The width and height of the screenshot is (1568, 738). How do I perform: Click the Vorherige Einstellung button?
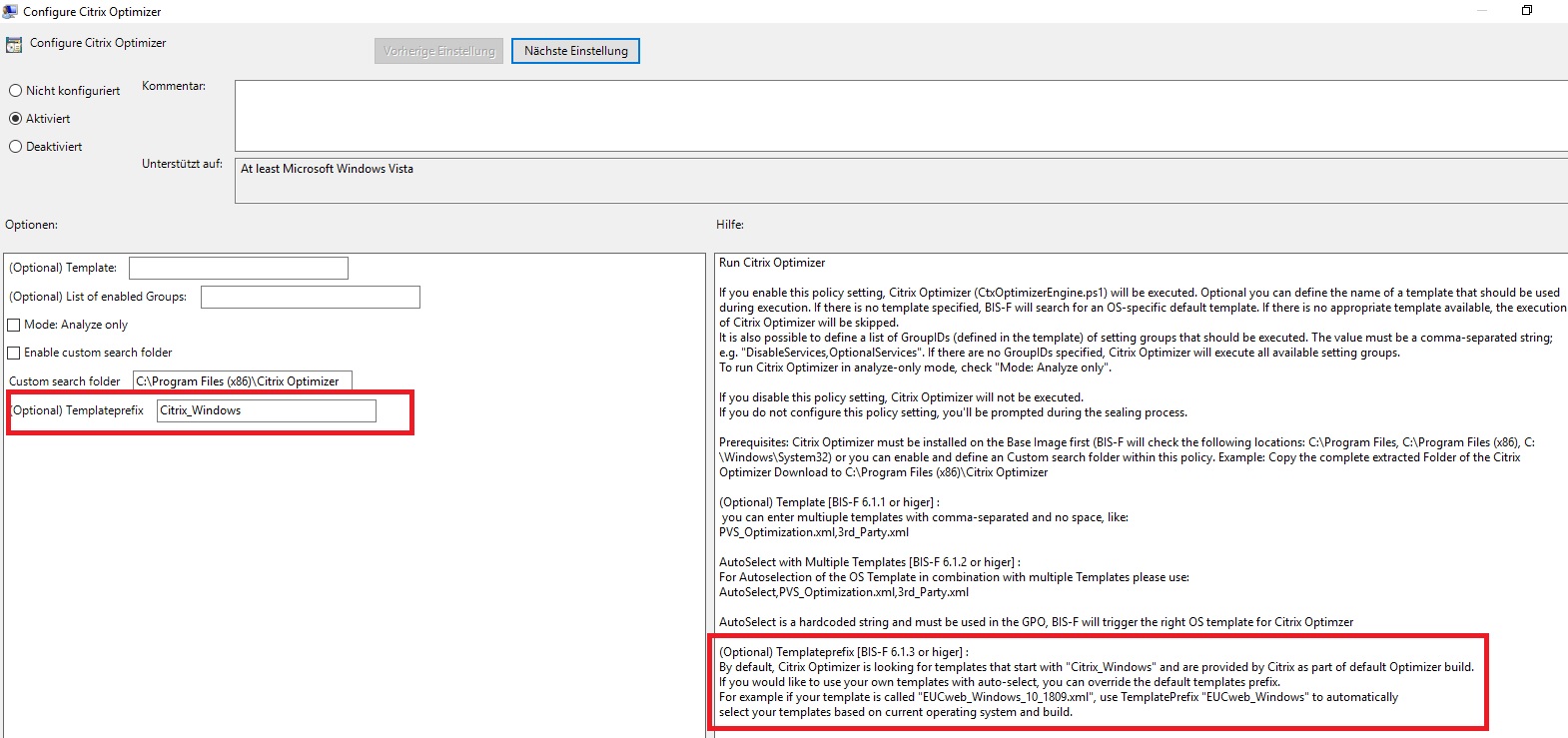click(x=439, y=51)
